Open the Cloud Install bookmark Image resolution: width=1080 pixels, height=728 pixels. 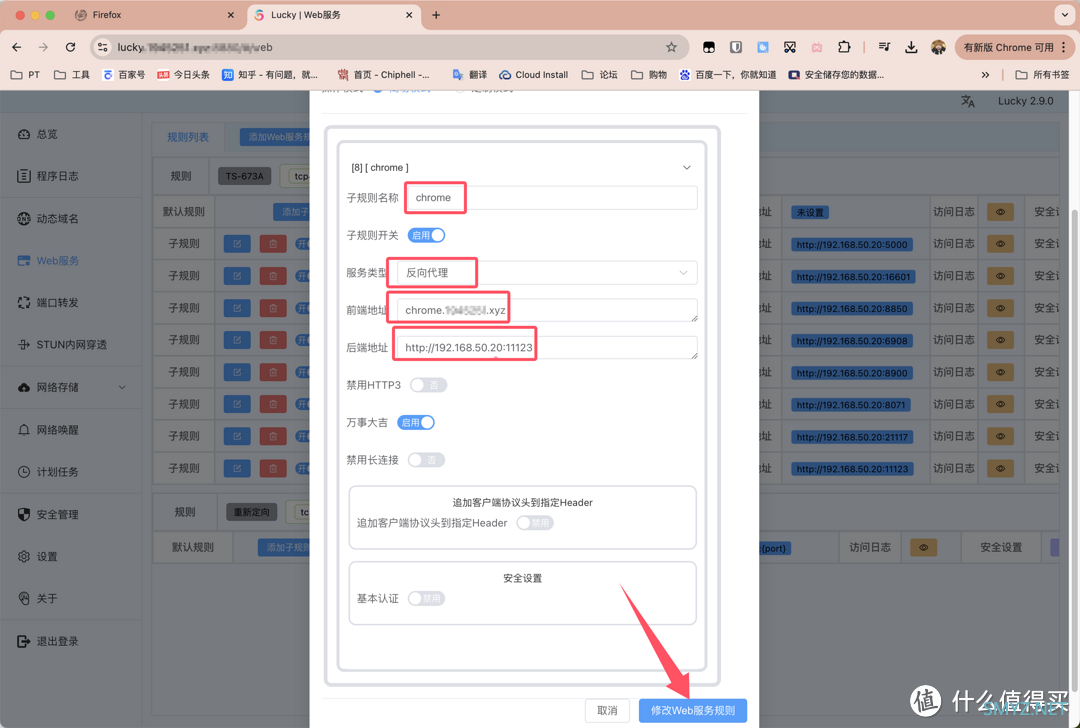(533, 74)
